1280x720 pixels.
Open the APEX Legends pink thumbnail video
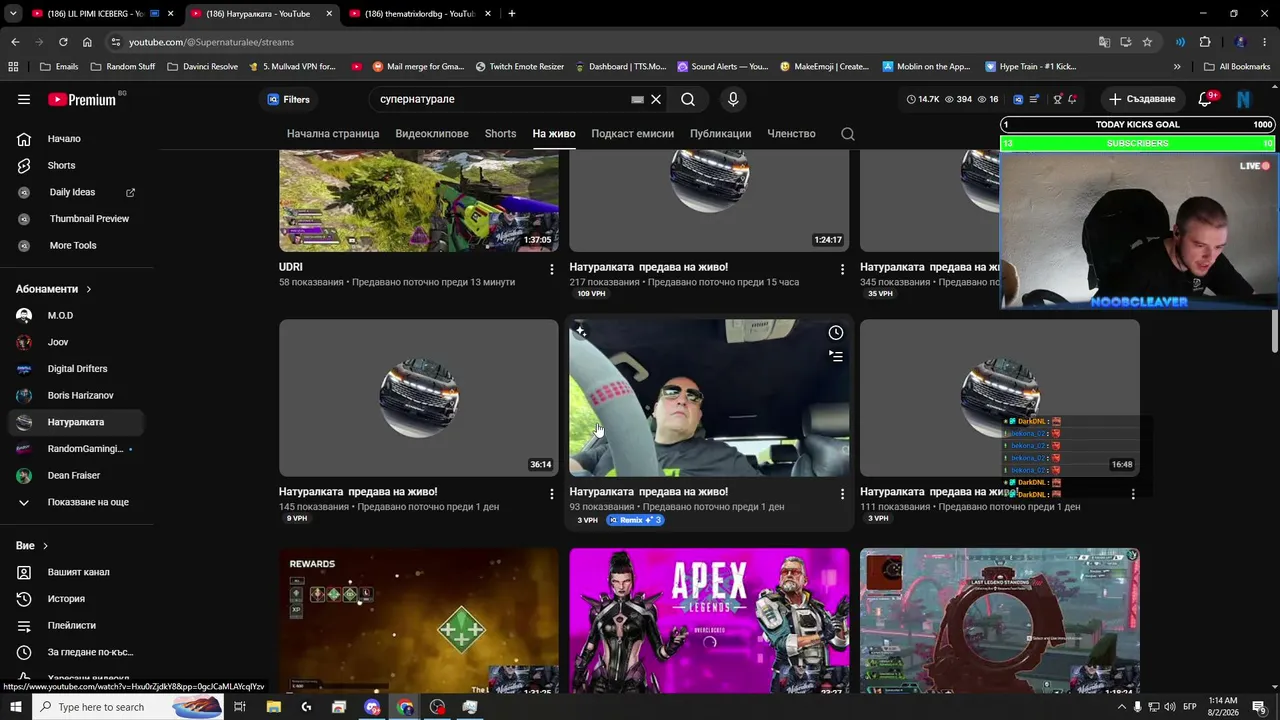[x=709, y=620]
